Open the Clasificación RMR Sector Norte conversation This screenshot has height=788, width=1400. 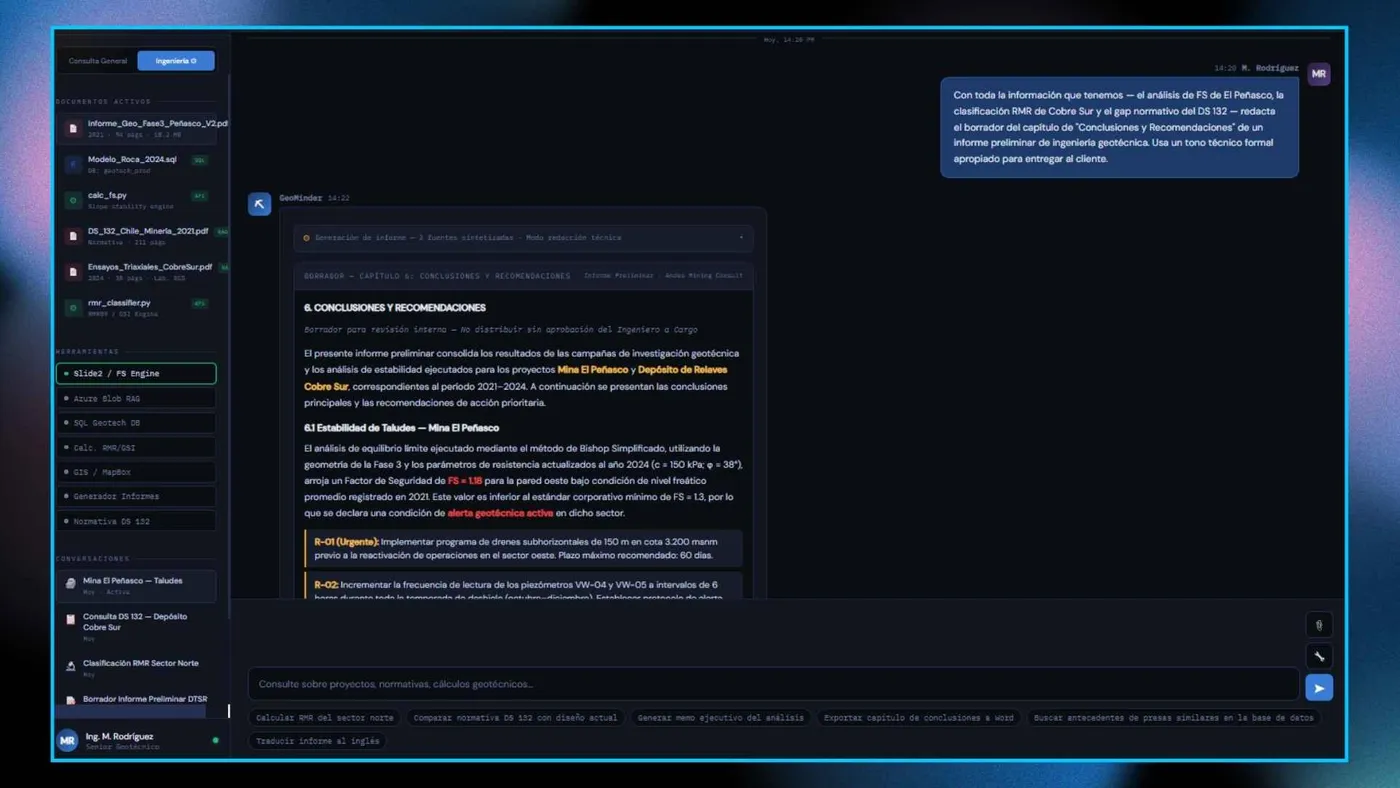[x=136, y=668]
